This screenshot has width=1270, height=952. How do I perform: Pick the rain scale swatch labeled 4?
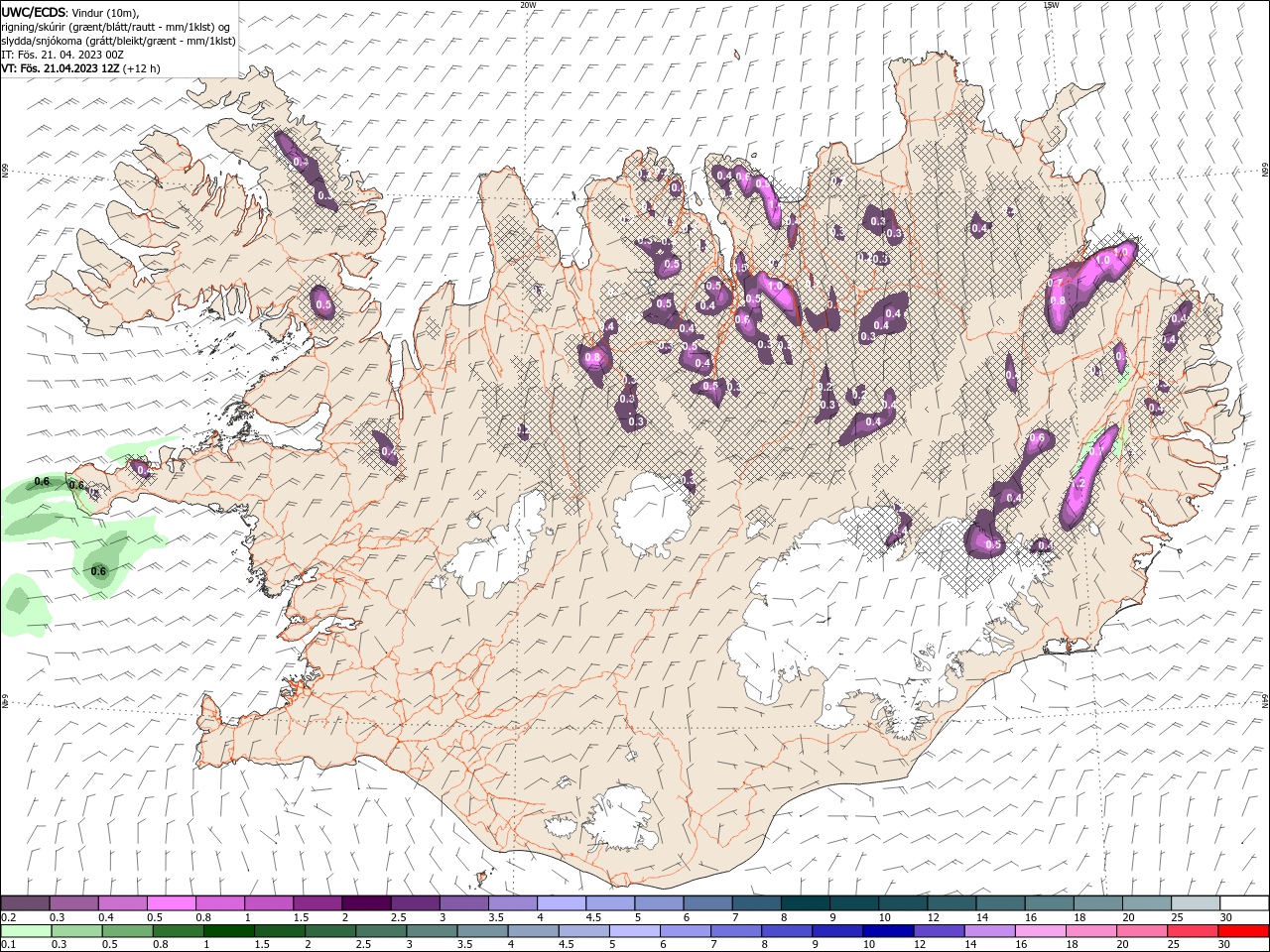tap(534, 931)
